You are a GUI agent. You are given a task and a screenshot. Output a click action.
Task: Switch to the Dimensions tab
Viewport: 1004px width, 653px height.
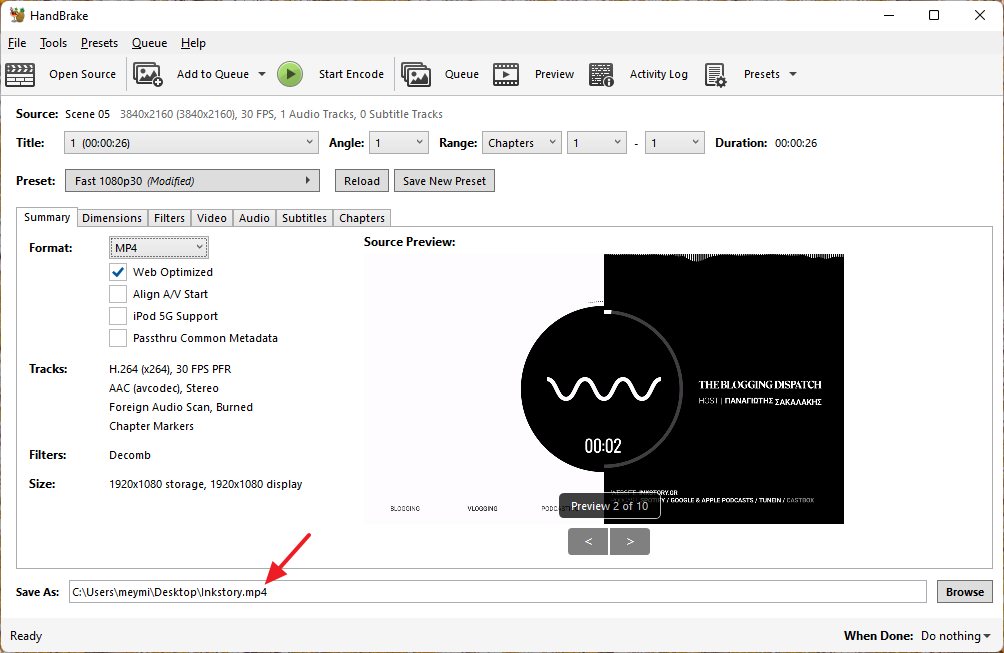(x=112, y=218)
